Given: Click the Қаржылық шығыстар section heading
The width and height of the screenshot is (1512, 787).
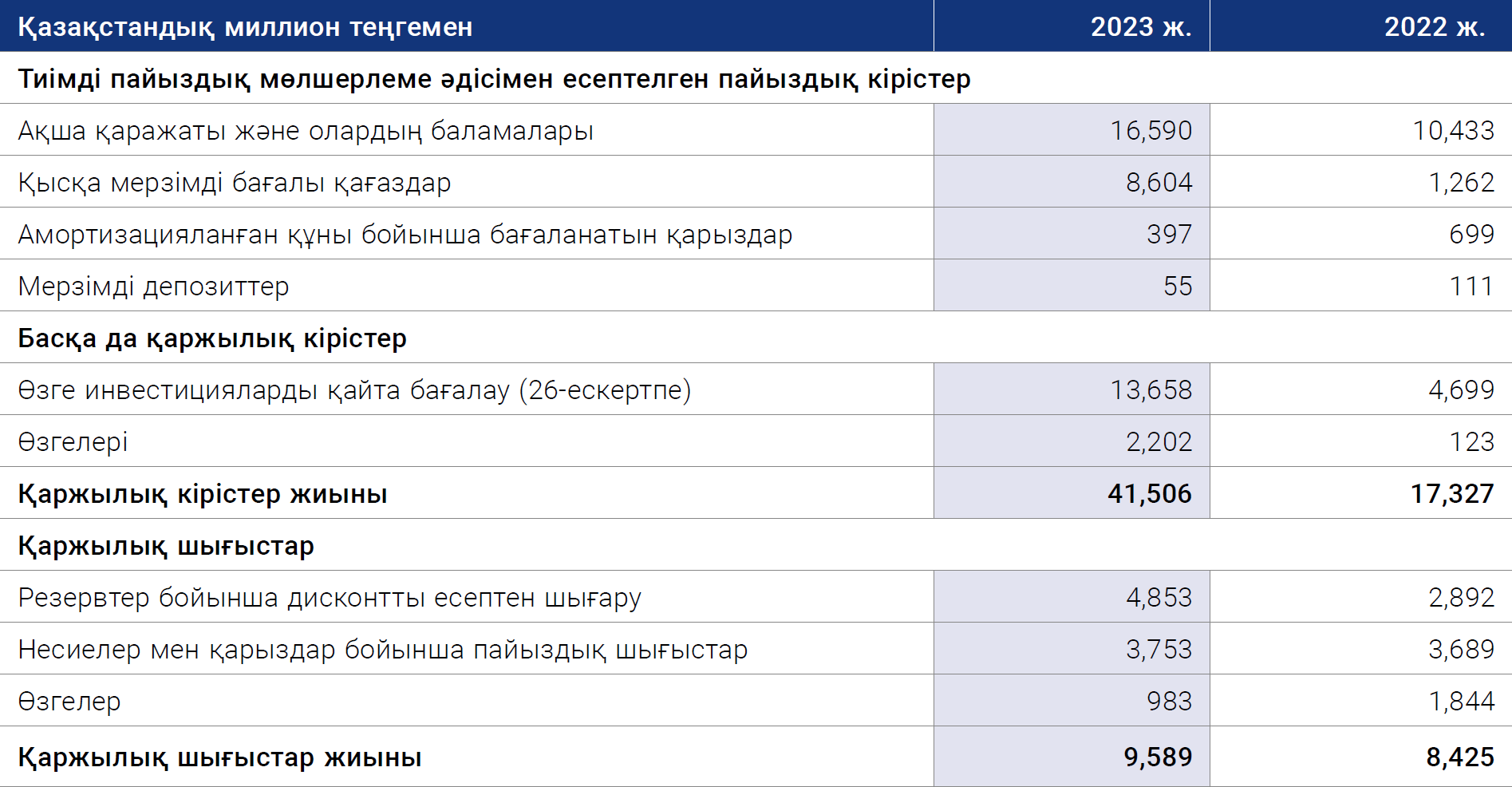Looking at the screenshot, I should click(166, 546).
